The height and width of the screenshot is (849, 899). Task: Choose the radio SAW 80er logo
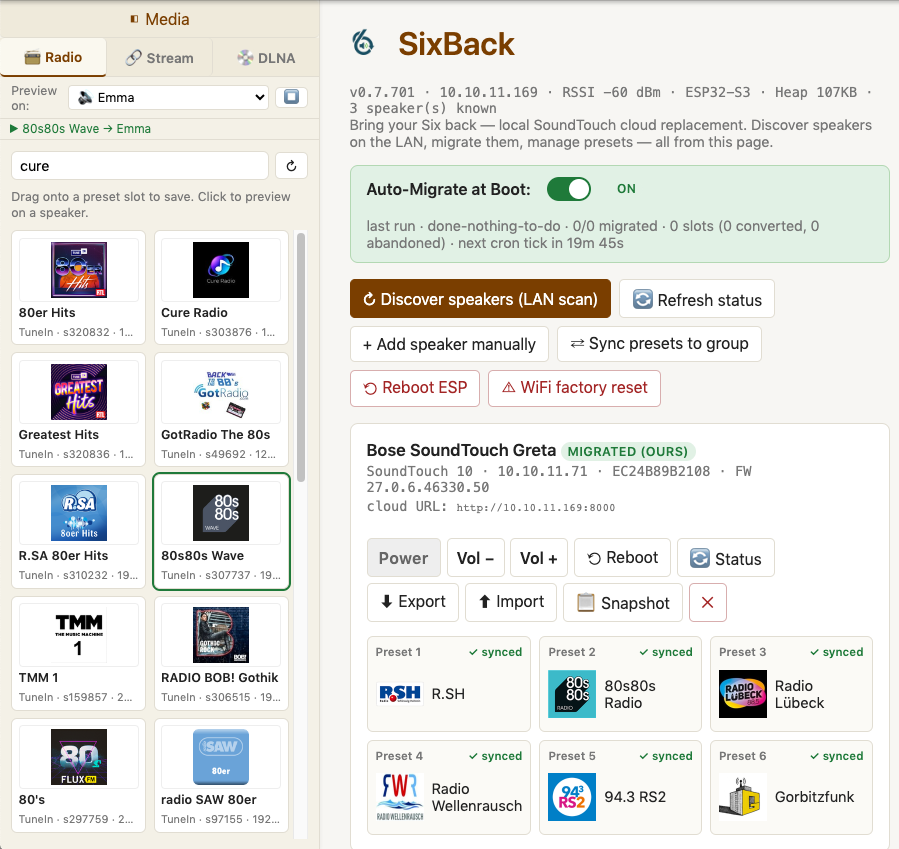[221, 757]
